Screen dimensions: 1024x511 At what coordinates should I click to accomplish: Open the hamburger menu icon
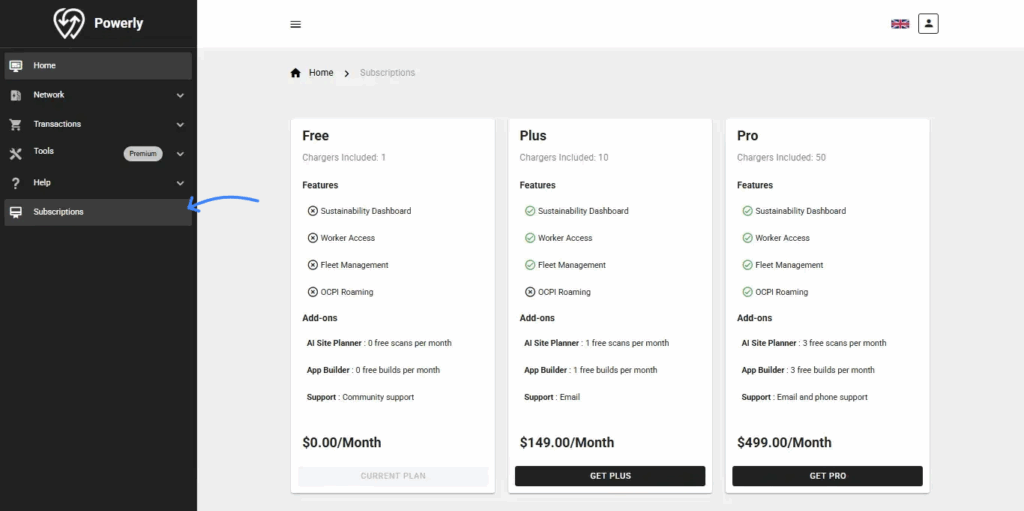pos(295,24)
